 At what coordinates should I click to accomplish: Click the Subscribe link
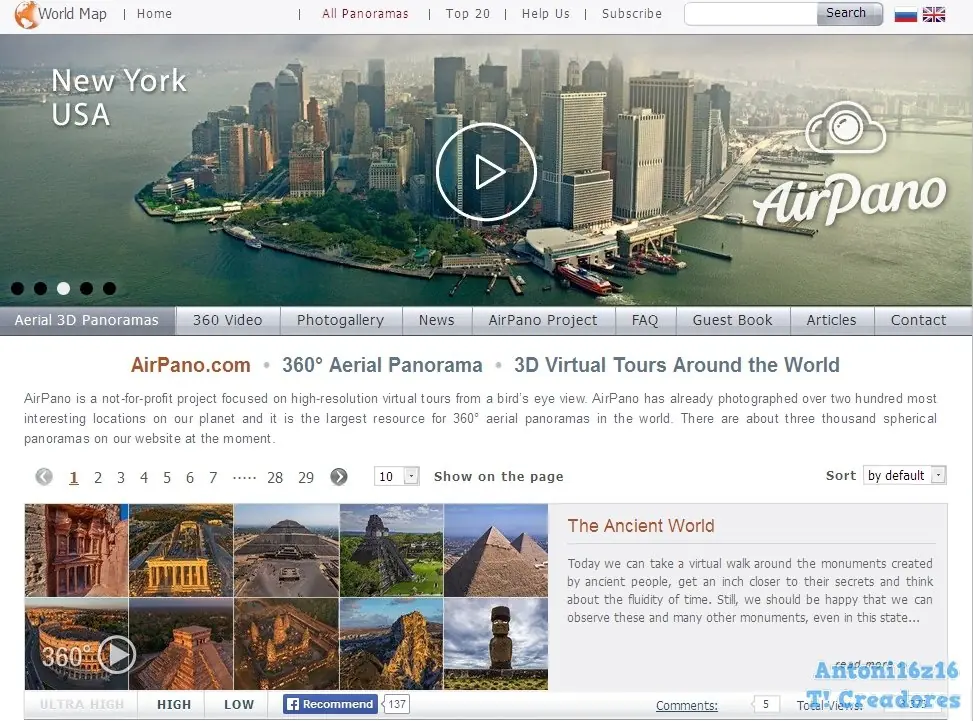(x=632, y=14)
